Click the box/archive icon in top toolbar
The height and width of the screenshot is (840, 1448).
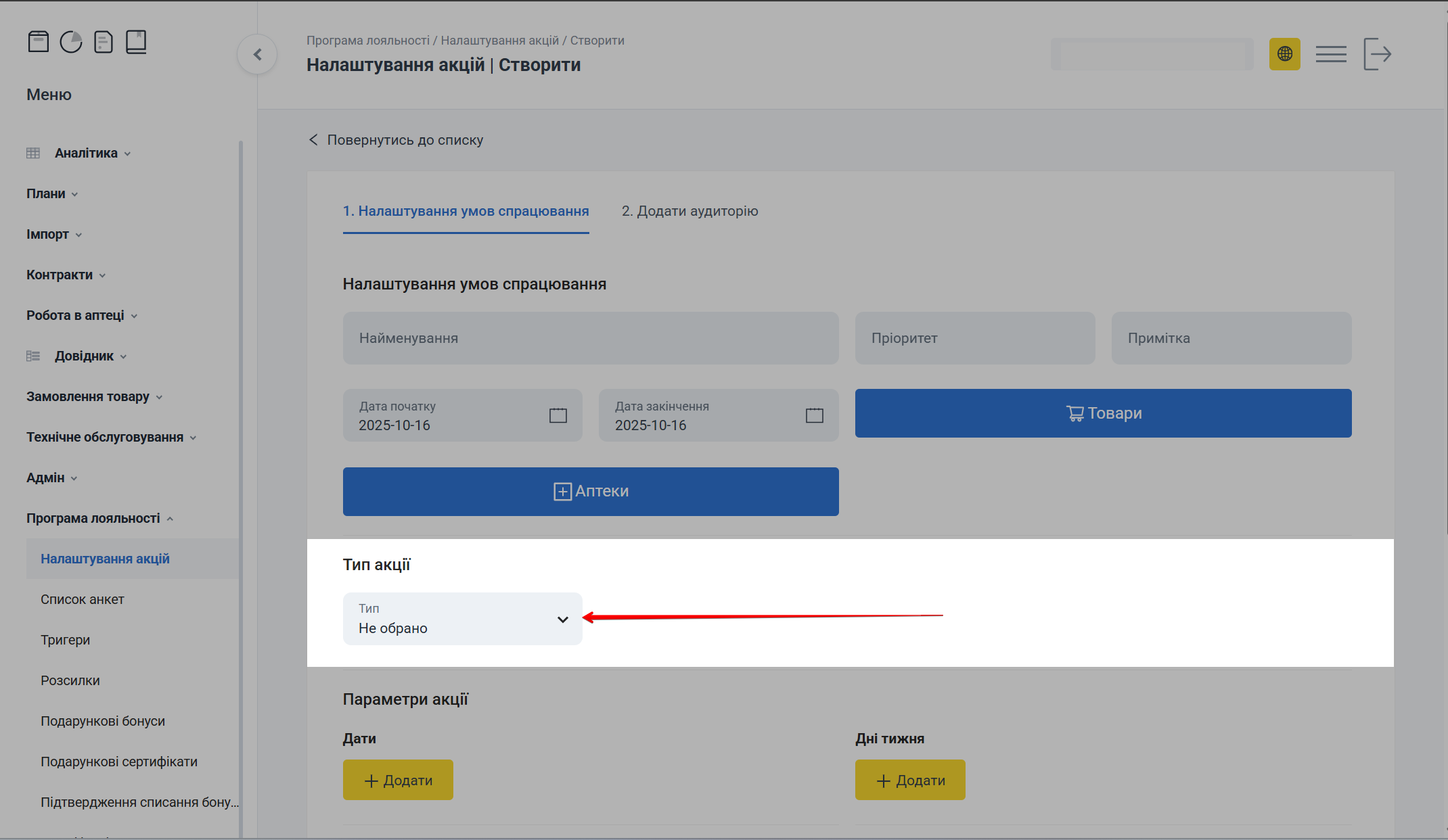[x=39, y=41]
